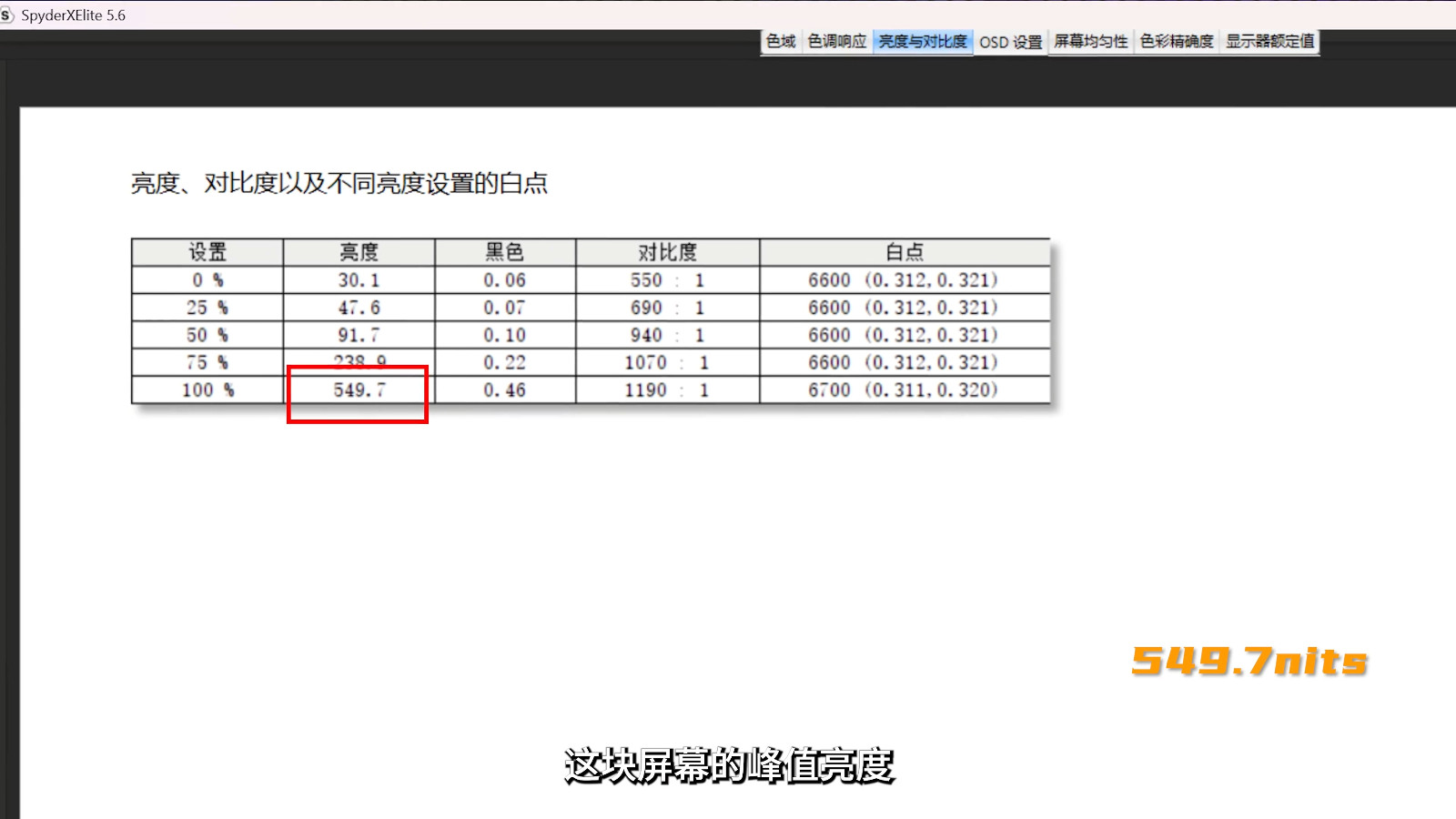Click contrast ratio 940 : 1
This screenshot has width=1456, height=819.
point(667,335)
